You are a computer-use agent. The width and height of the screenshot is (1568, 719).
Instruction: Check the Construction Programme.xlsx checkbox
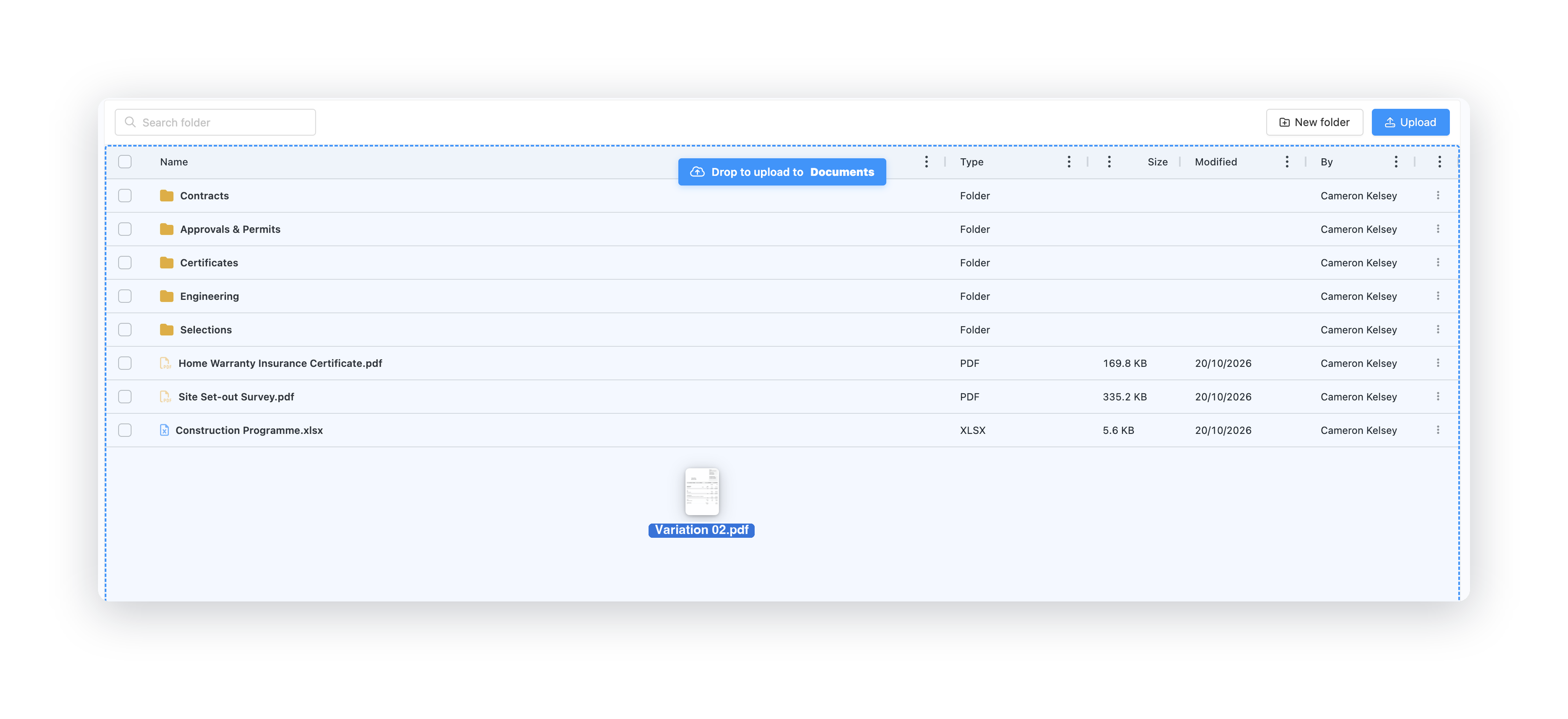point(125,430)
